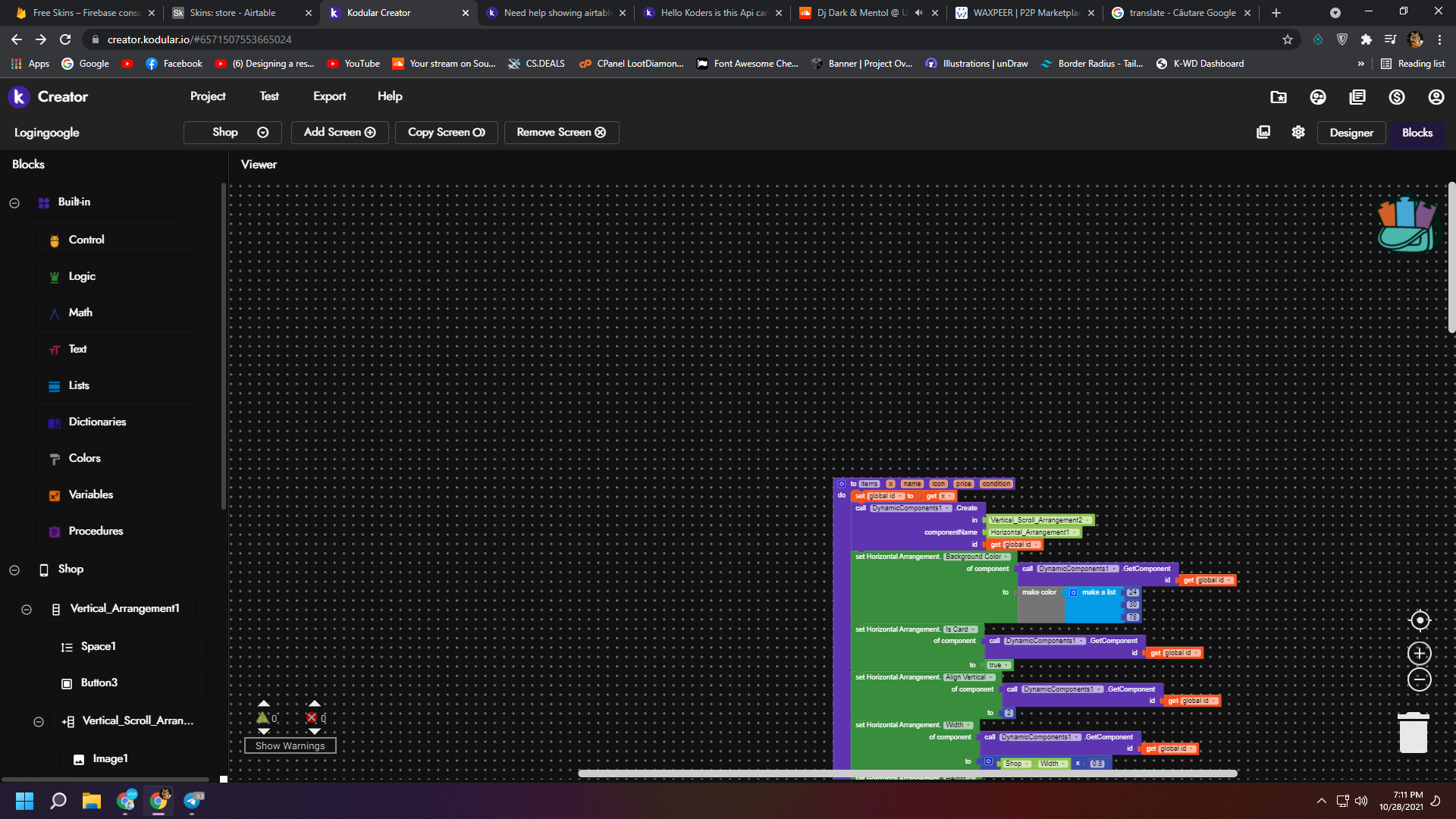The image size is (1456, 819).
Task: Open the Background Color property dropdown
Action: [977, 557]
